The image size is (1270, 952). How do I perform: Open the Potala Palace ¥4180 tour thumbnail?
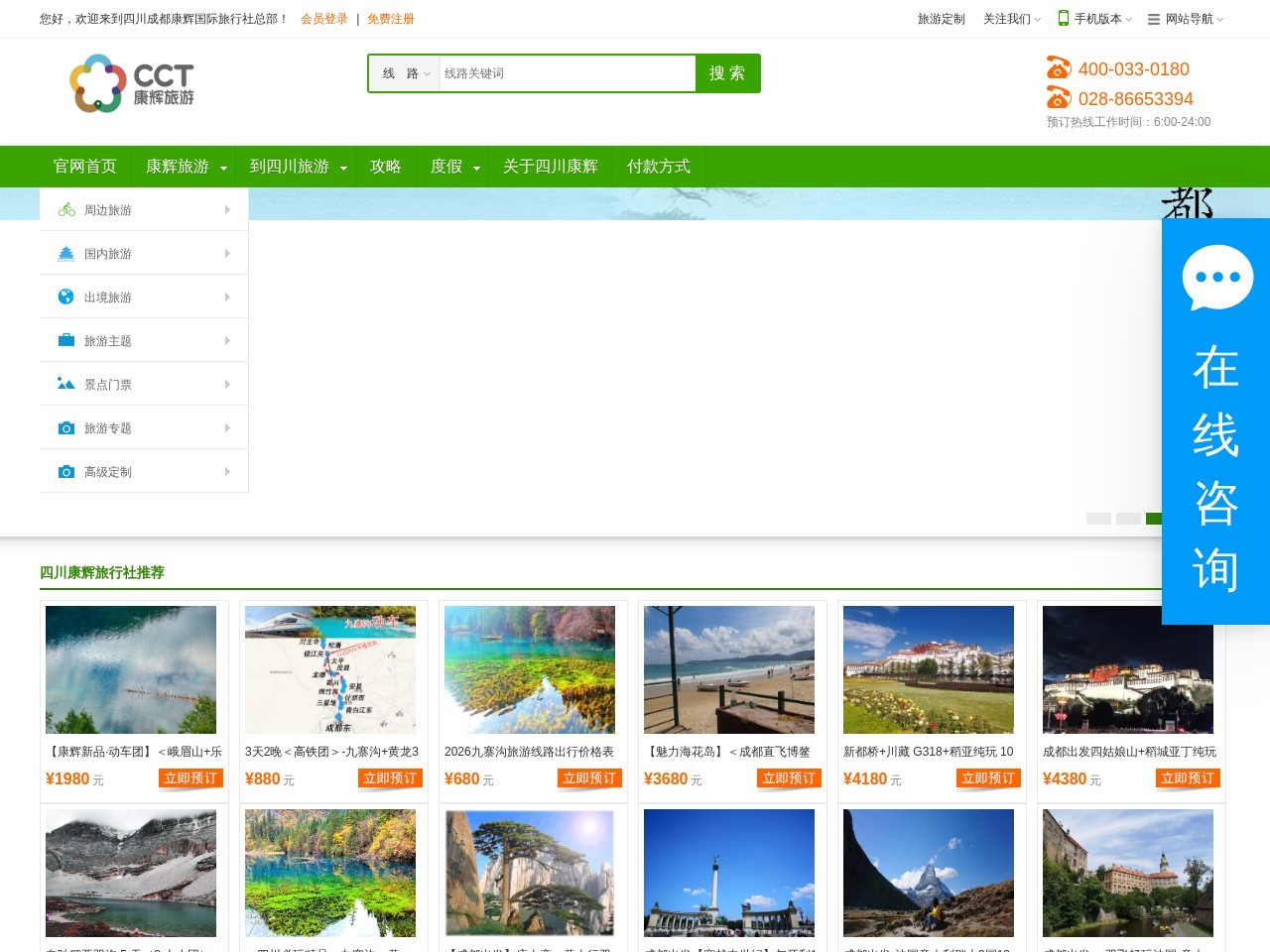[928, 669]
